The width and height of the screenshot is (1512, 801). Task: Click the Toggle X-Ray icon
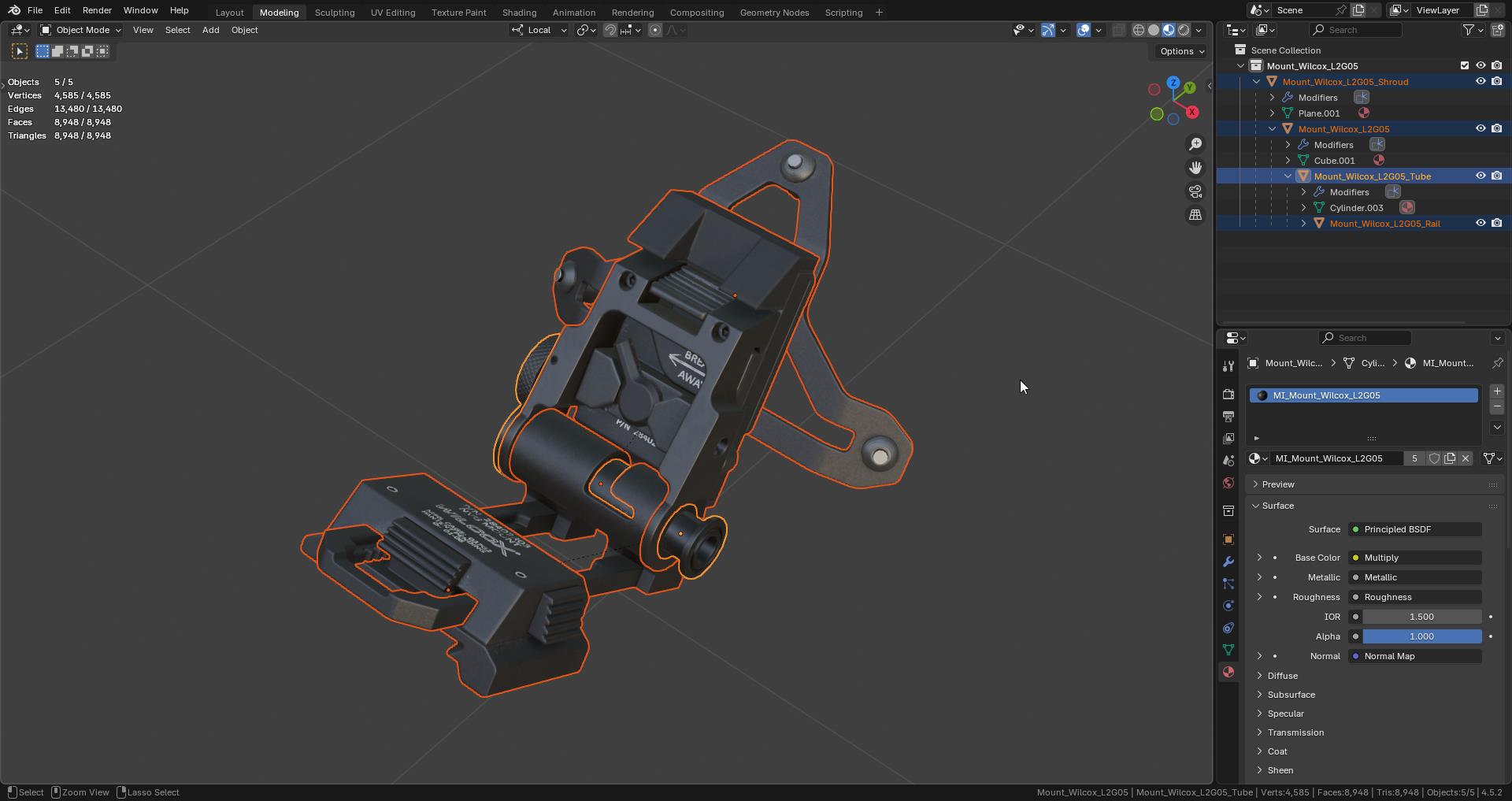(x=1118, y=30)
